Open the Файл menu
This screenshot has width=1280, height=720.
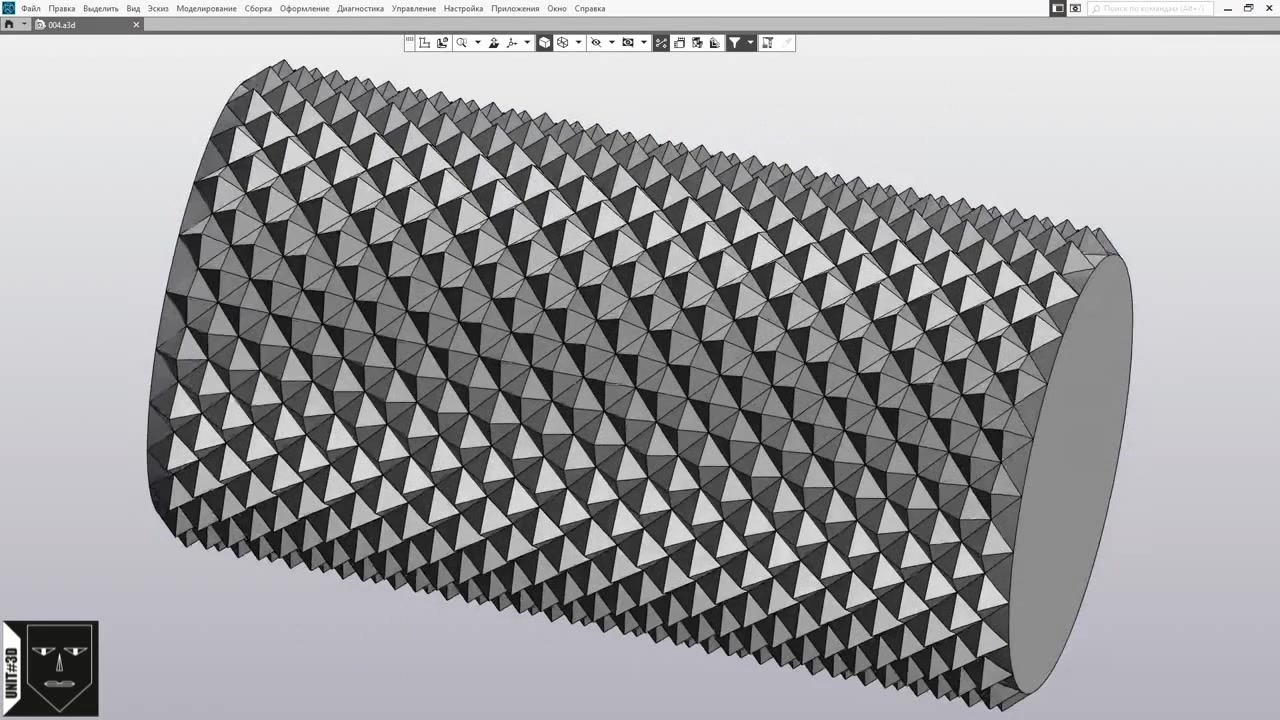pyautogui.click(x=30, y=9)
